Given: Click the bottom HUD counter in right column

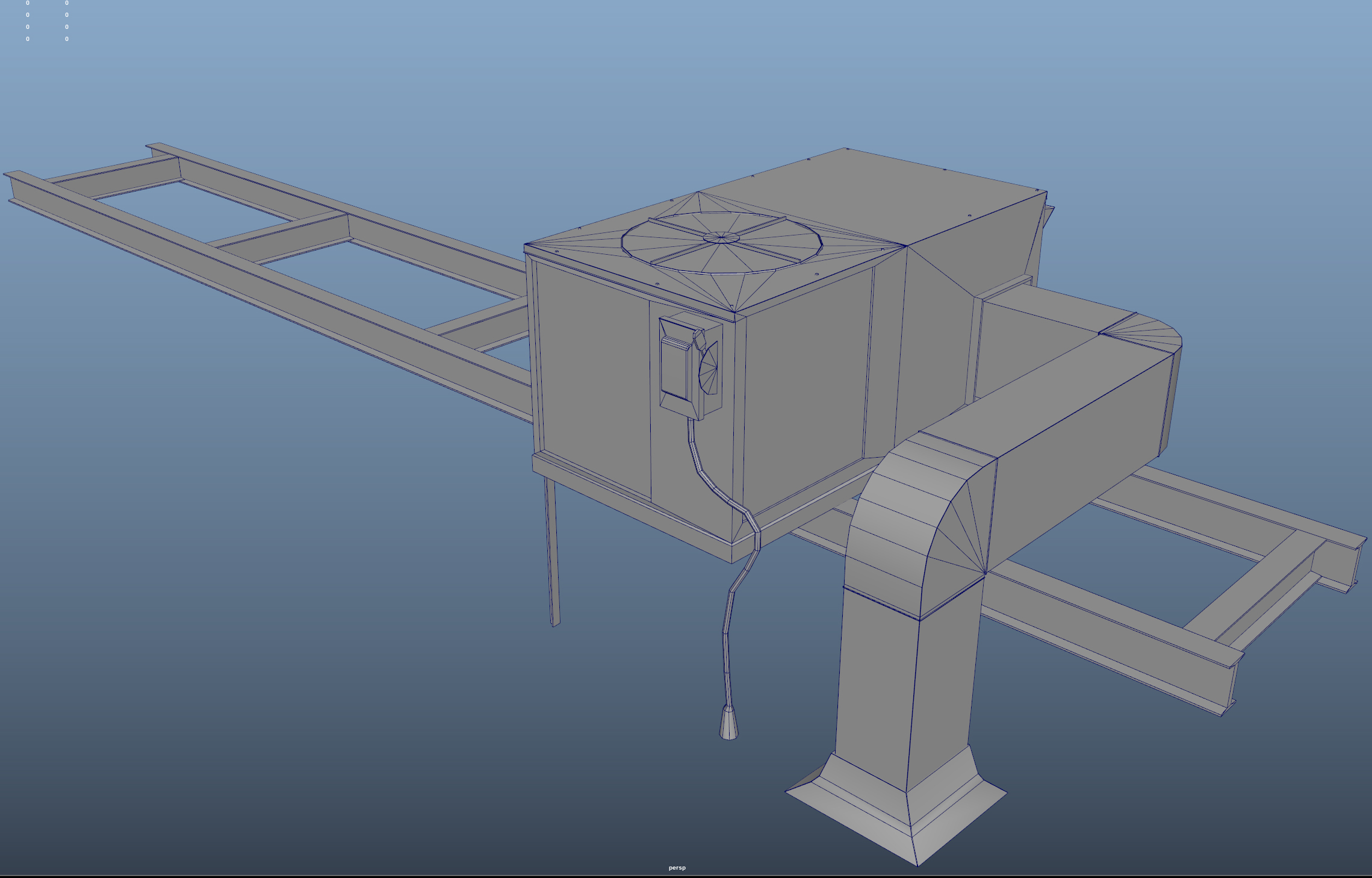Looking at the screenshot, I should 66,39.
